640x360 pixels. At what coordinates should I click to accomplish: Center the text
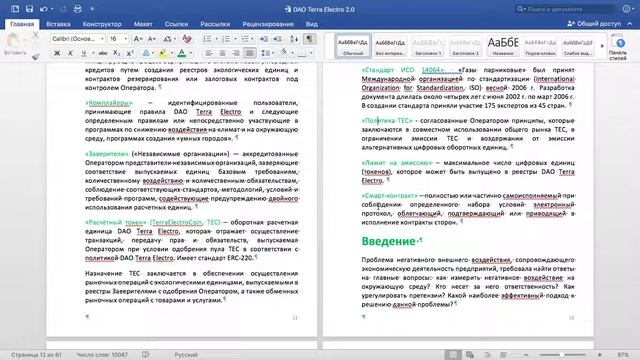[222, 53]
